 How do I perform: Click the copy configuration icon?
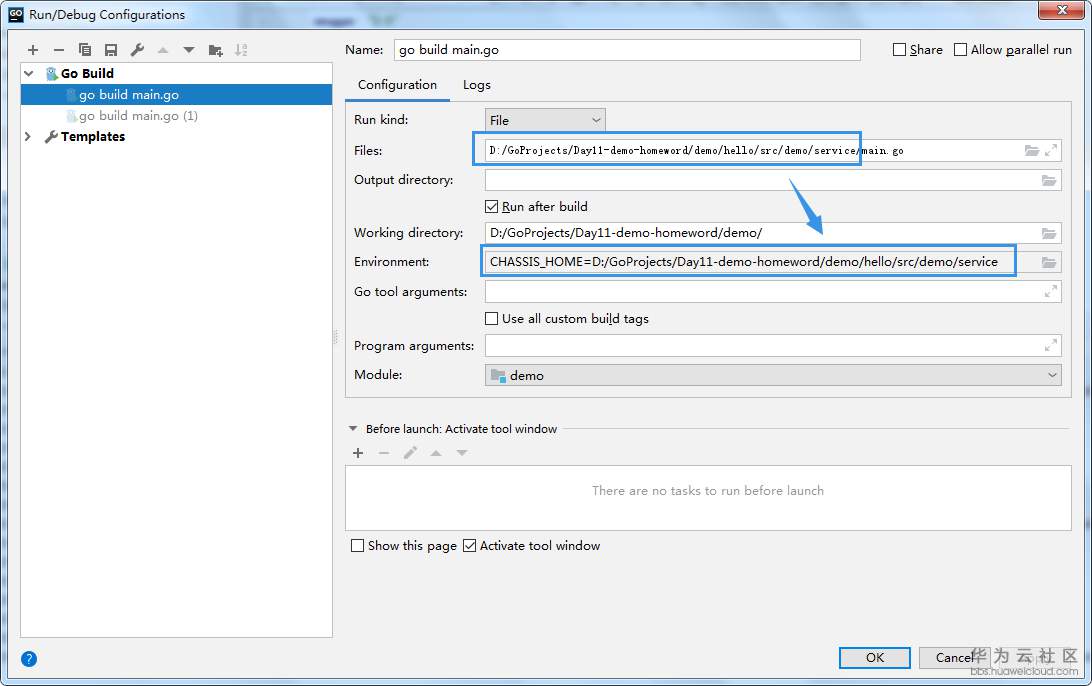tap(85, 50)
